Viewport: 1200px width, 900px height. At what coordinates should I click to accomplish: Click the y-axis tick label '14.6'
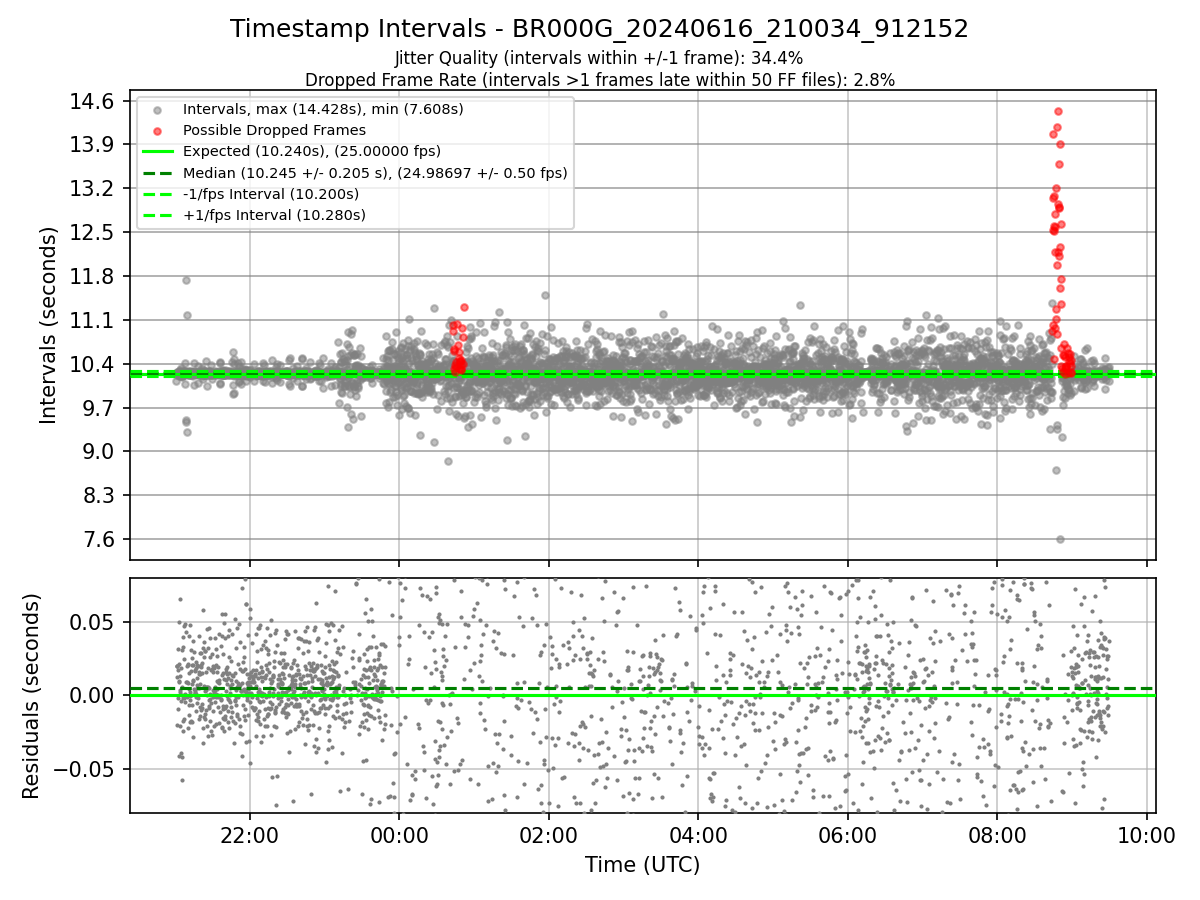pos(93,101)
